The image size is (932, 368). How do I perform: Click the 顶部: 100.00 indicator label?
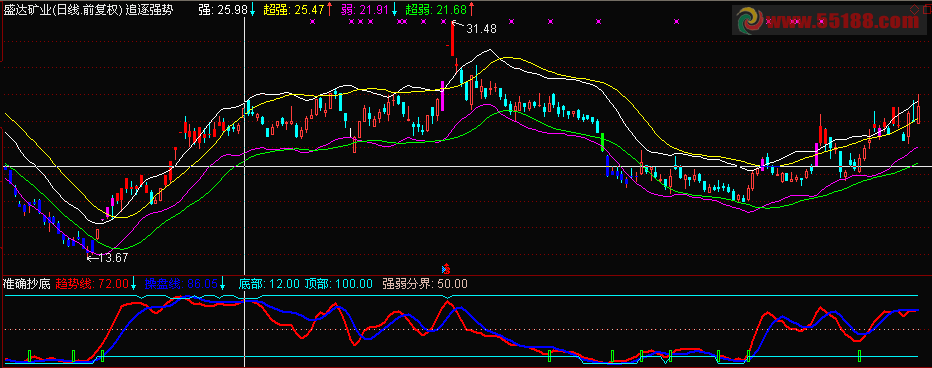[x=339, y=284]
